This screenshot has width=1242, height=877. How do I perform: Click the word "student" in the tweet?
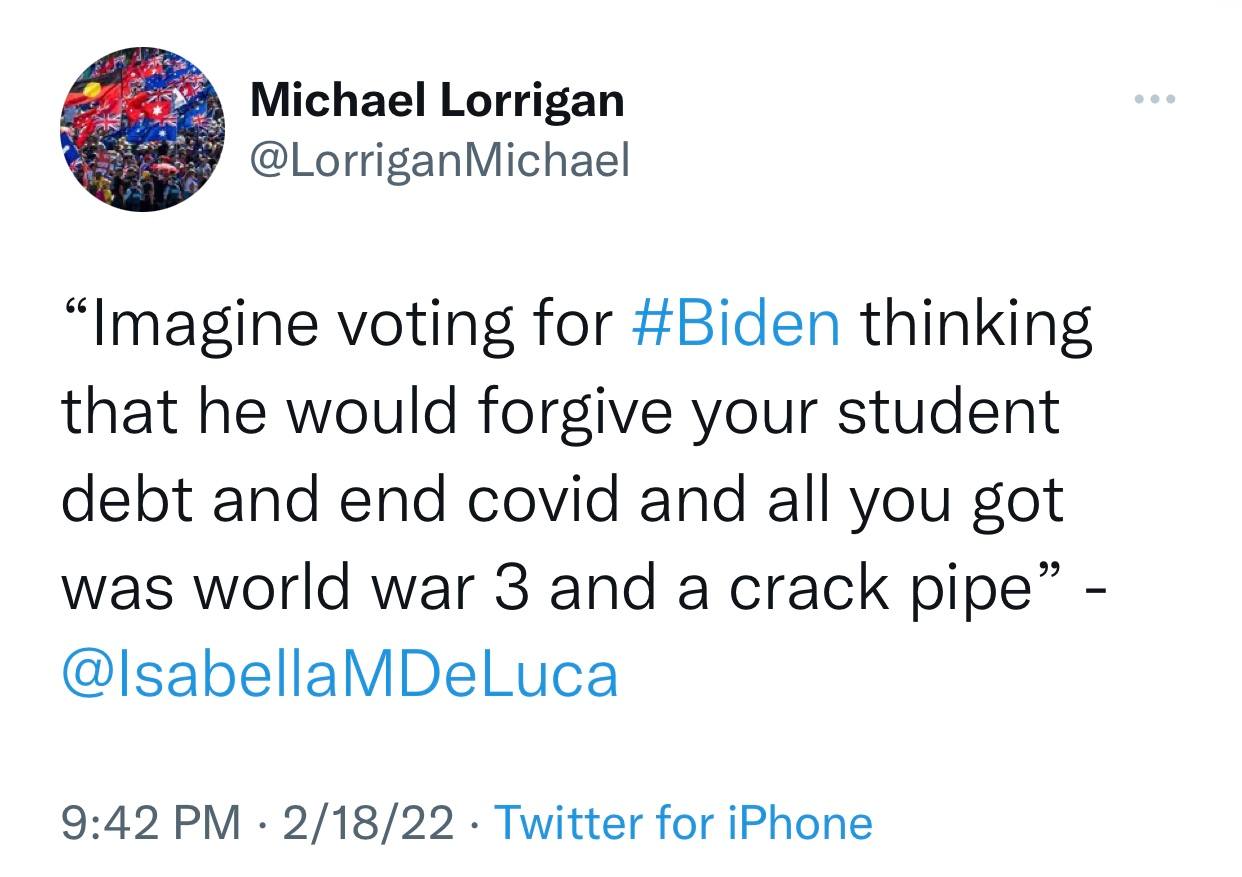click(x=947, y=412)
